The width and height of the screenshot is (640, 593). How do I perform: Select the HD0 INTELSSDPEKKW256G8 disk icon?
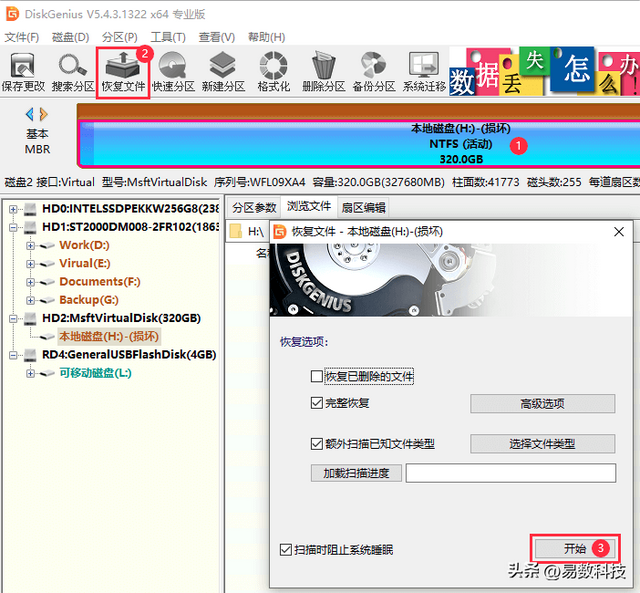tap(30, 209)
